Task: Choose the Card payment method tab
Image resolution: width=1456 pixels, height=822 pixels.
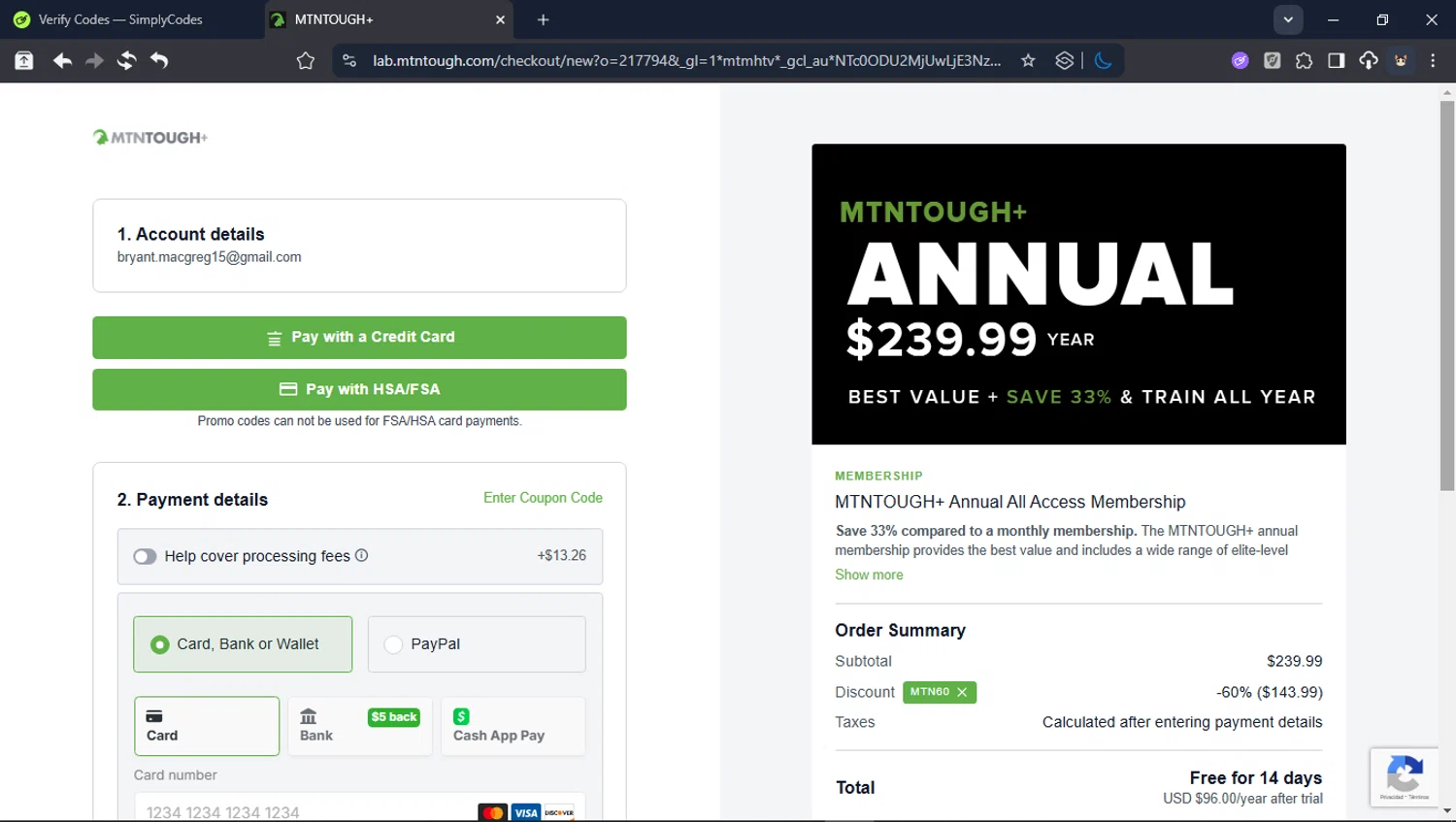Action: point(207,726)
